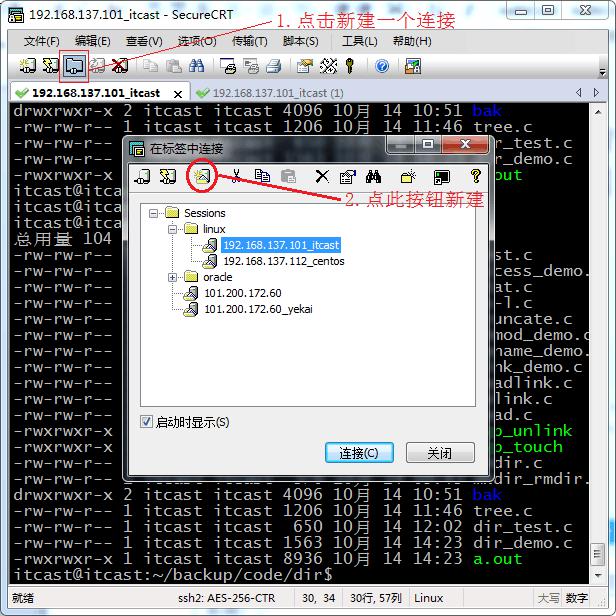The image size is (616, 616).
Task: Click the Print Selection icon in main toolbar
Action: [251, 66]
